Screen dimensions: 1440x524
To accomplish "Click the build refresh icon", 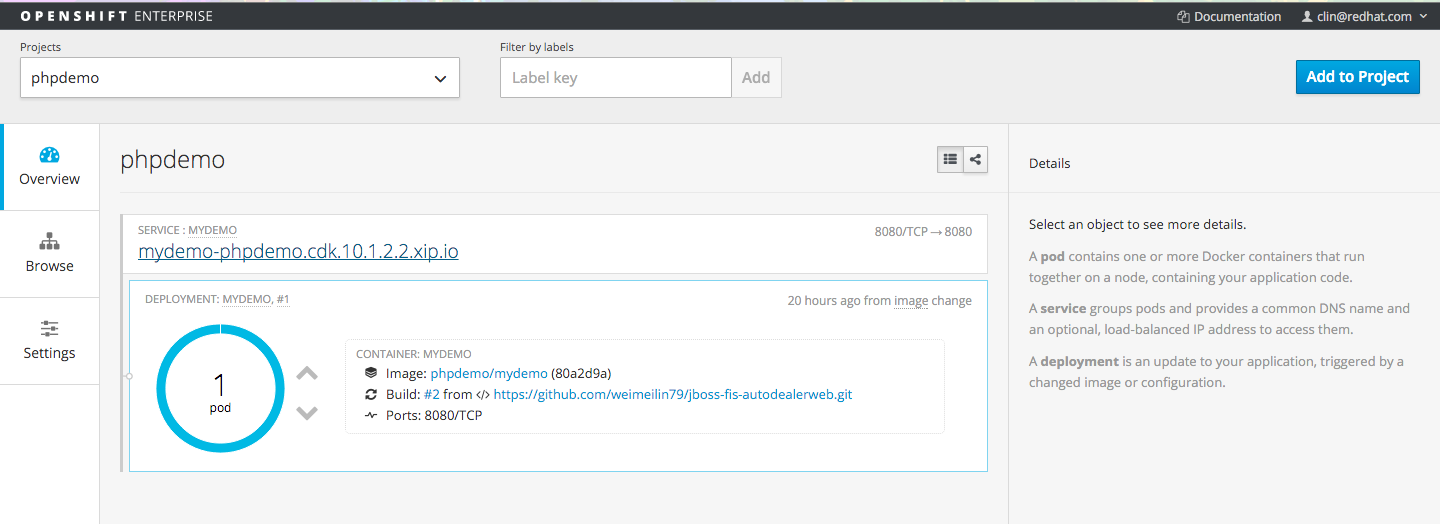I will [371, 394].
